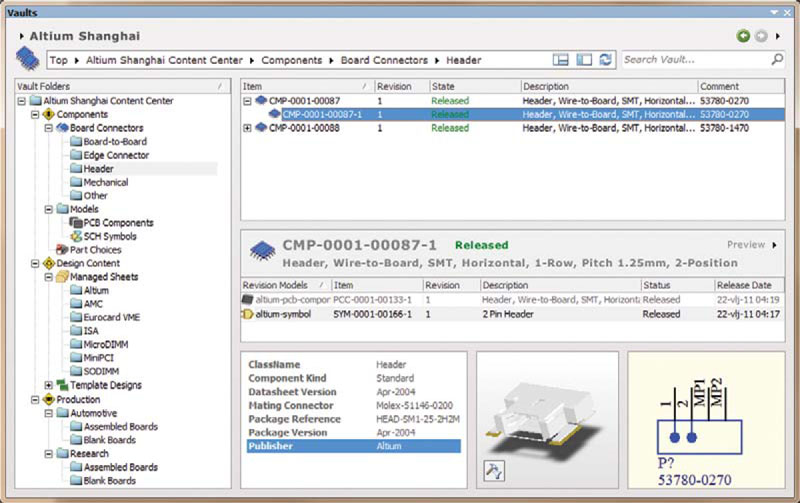Select the Mechanical folder
The image size is (800, 503).
tap(106, 182)
